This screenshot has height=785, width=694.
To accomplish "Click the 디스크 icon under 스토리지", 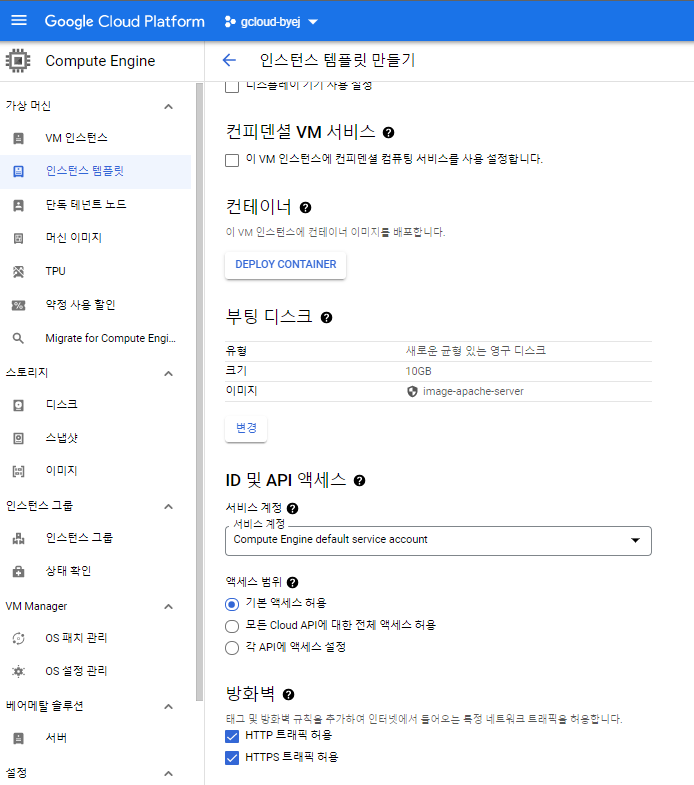I will 19,406.
